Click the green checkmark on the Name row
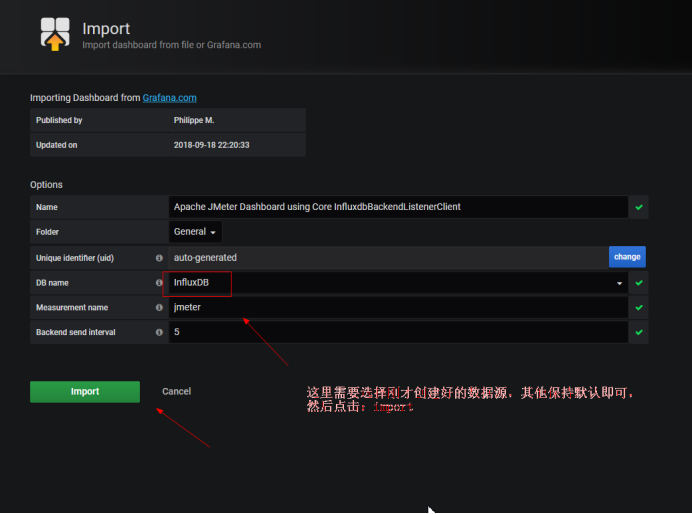This screenshot has height=514, width=692. 639,207
